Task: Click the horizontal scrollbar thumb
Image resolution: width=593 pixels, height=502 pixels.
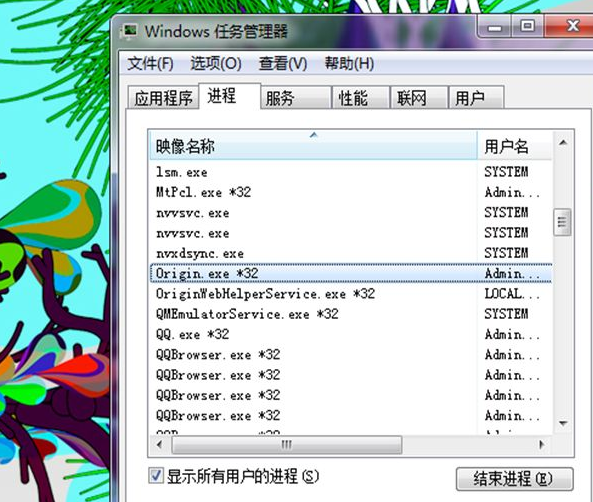Action: 287,444
